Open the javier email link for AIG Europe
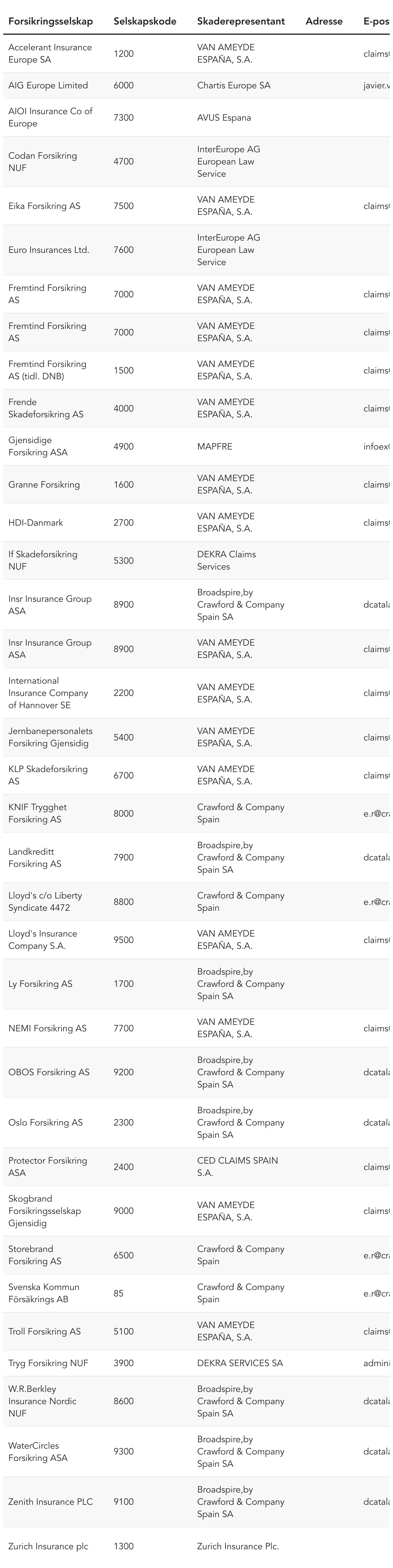Viewport: 393px width, 1568px height. tap(377, 86)
